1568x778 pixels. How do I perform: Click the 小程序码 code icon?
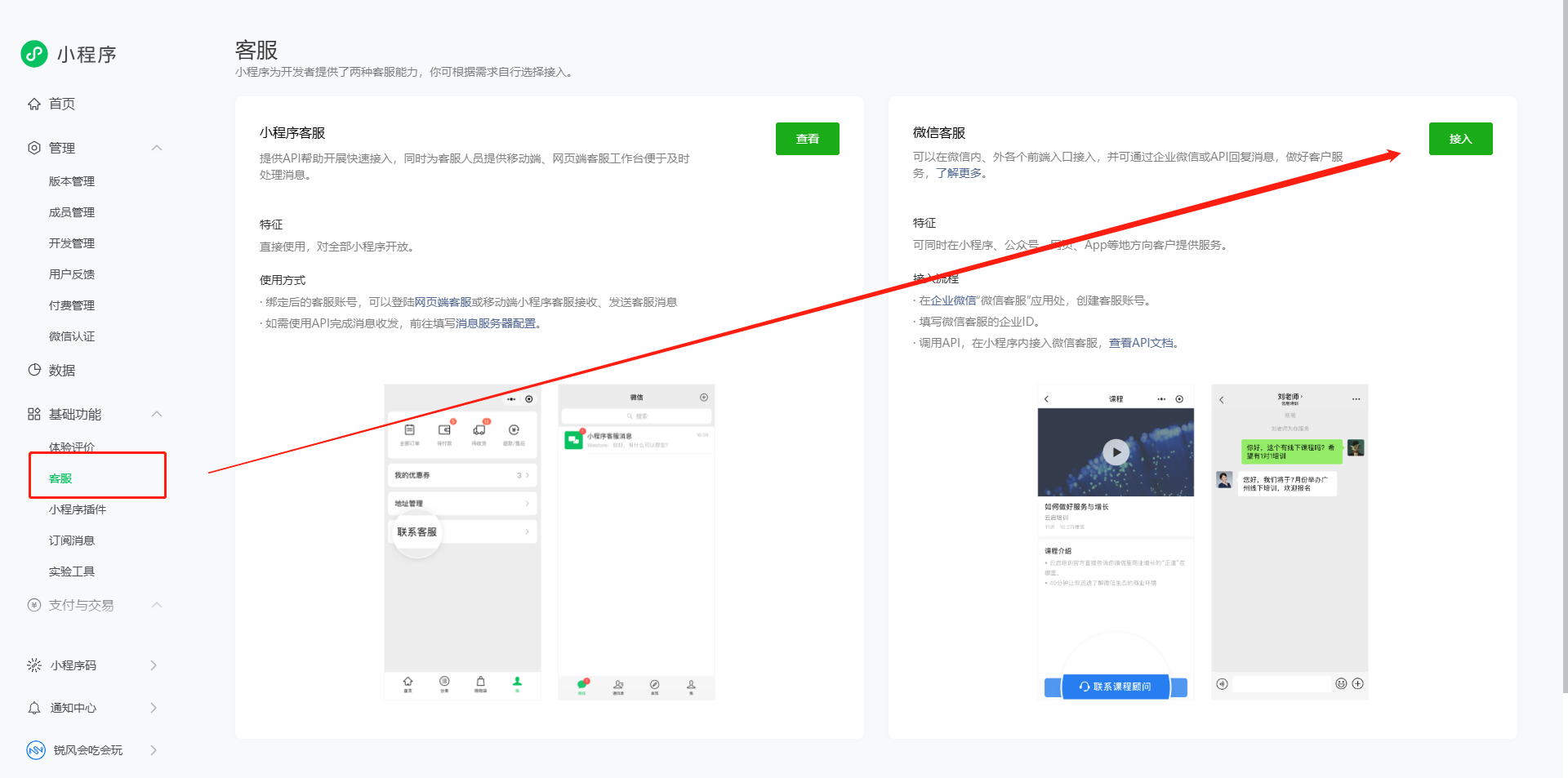(x=34, y=665)
